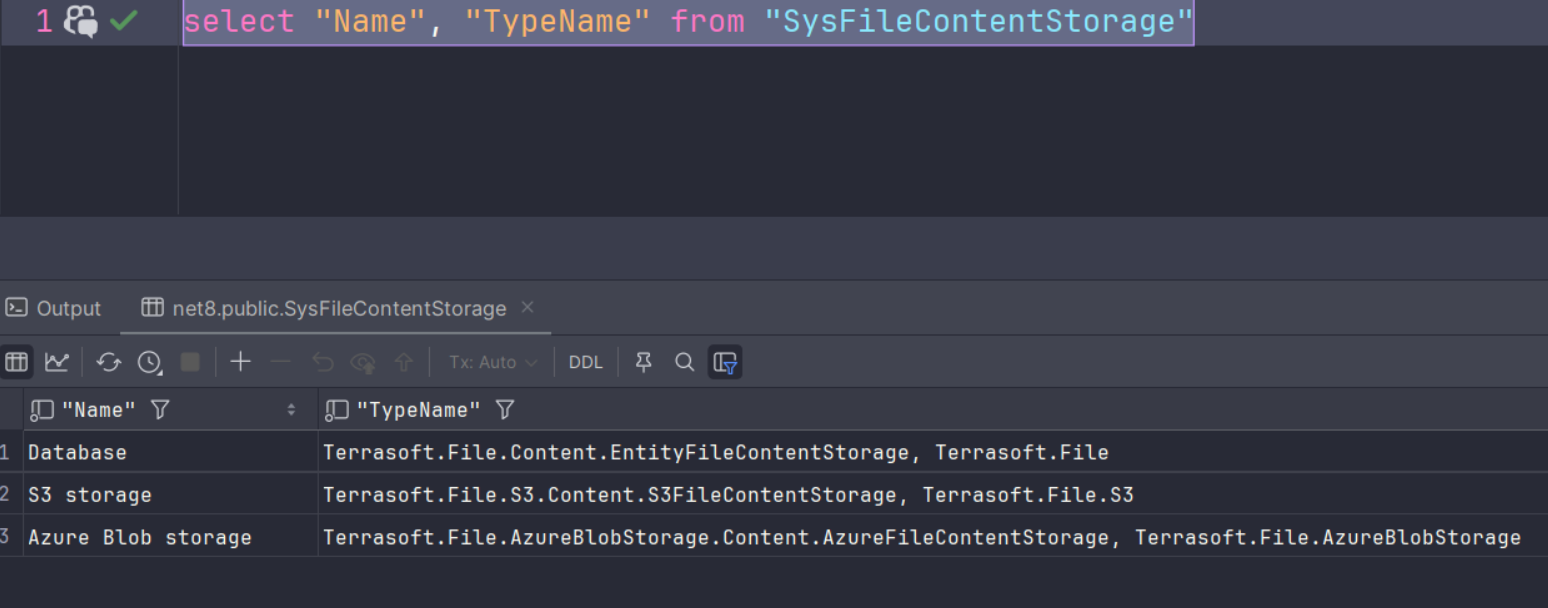
Task: Click the DDL button
Action: (x=586, y=362)
